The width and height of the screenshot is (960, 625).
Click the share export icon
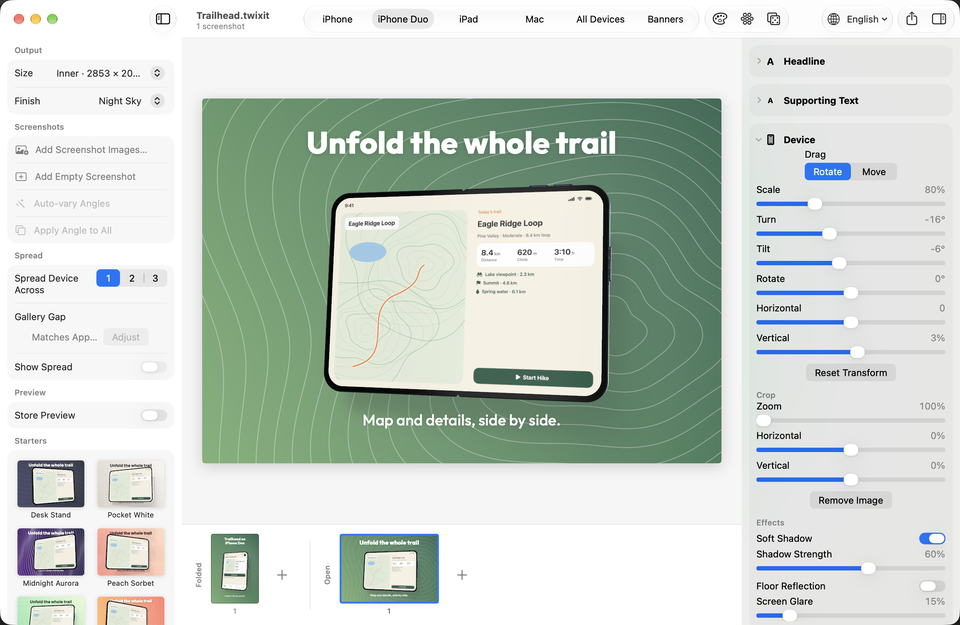[912, 19]
